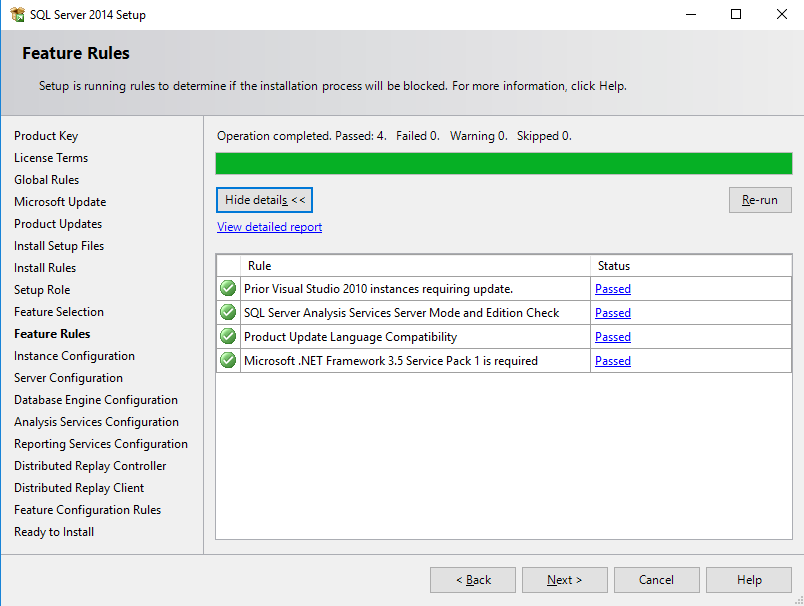
Task: Click the SQL Server Setup icon in the title bar
Action: tap(18, 14)
